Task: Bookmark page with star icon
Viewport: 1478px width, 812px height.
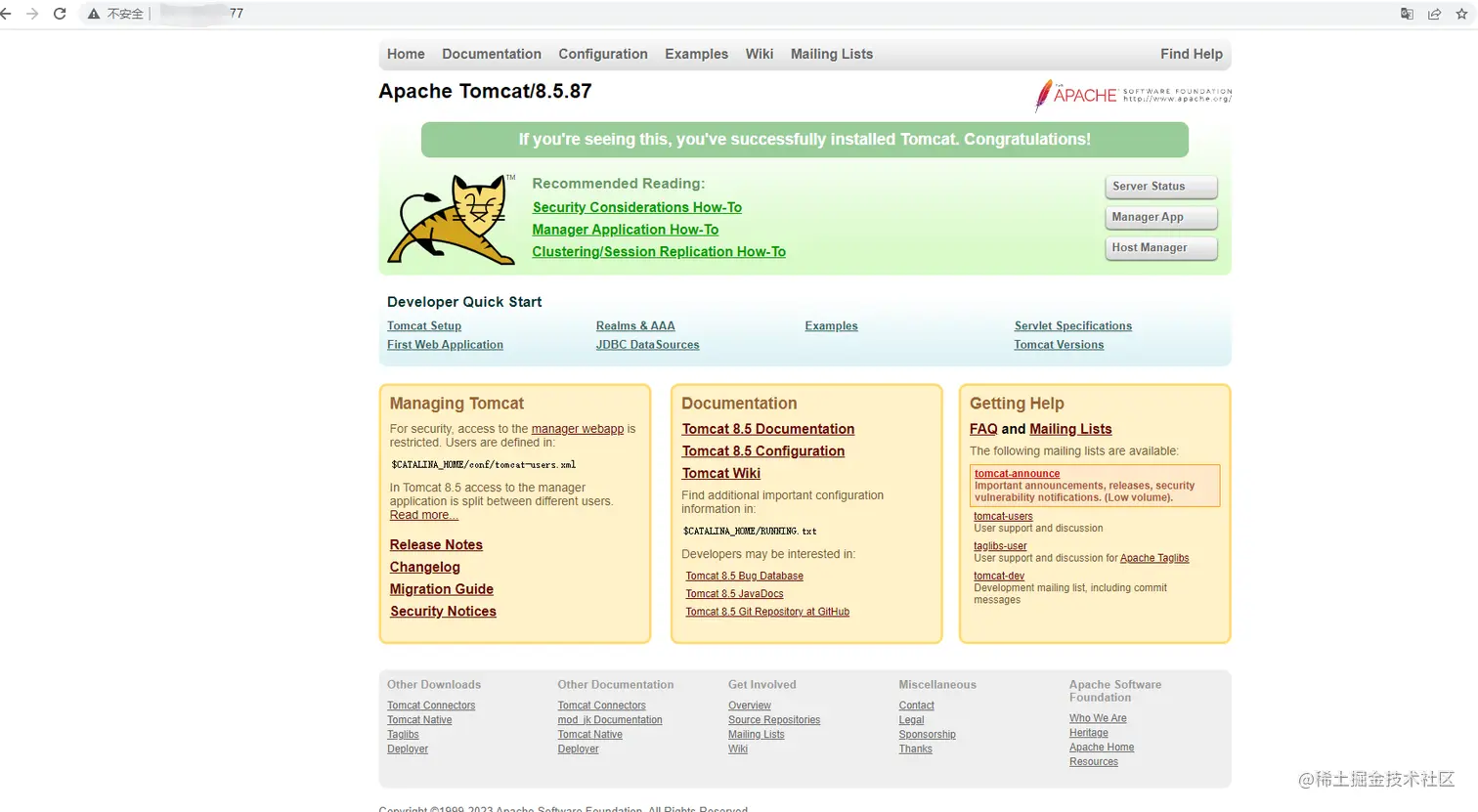Action: pyautogui.click(x=1461, y=14)
